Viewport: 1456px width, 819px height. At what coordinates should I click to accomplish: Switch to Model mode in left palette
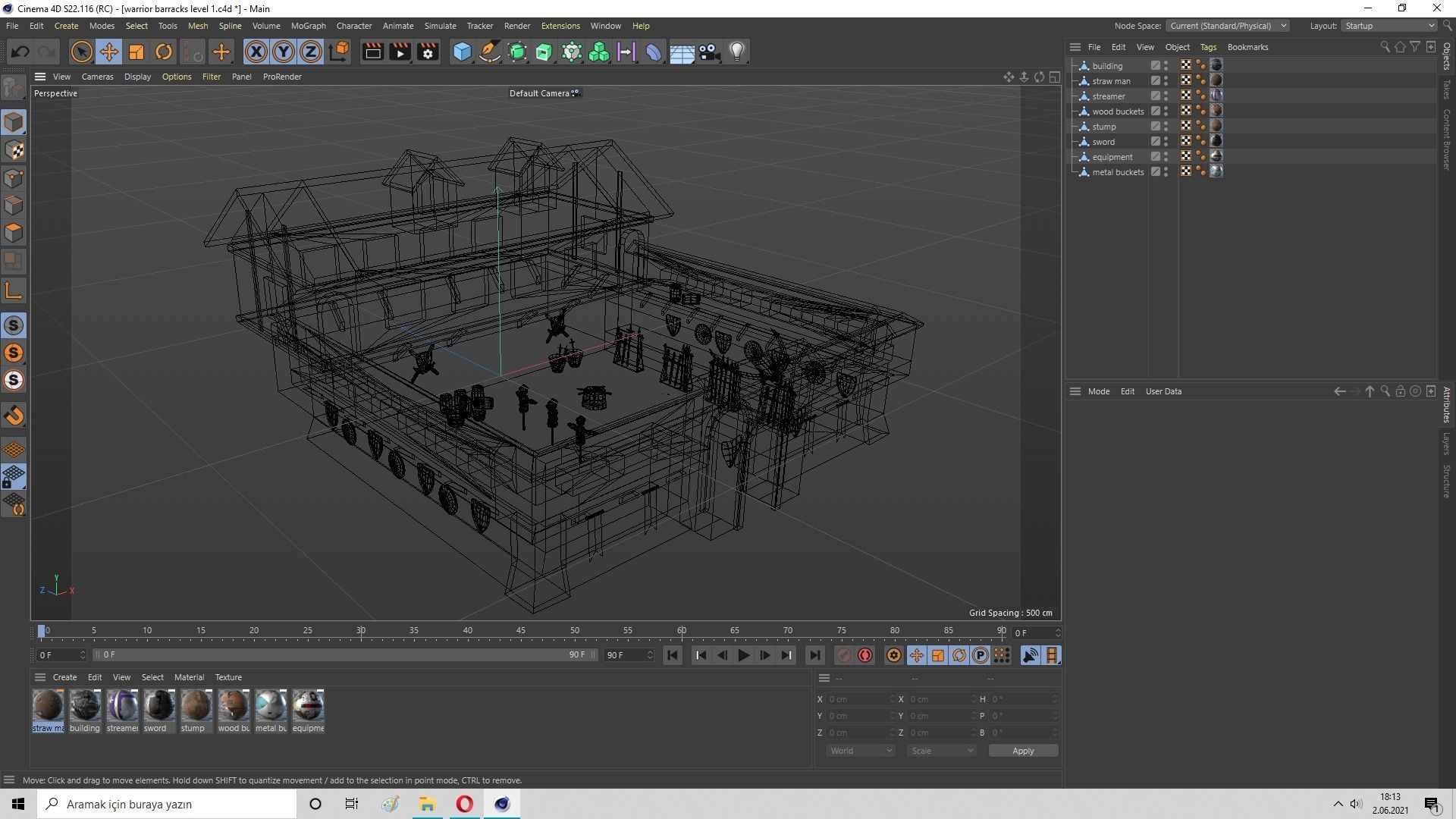[14, 122]
